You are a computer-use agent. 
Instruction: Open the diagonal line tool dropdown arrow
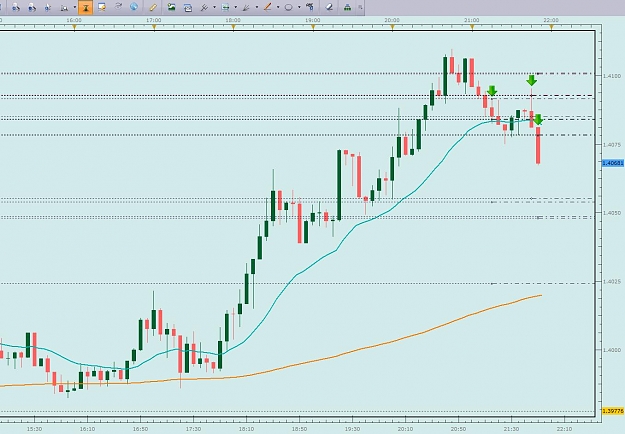click(x=214, y=7)
